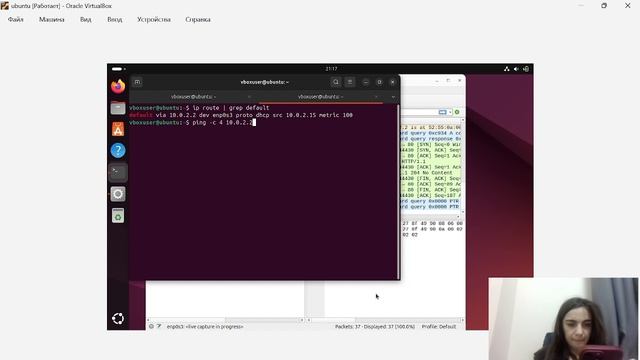Launch Ubuntu App Center from the dock
Viewport: 640px width, 360px height.
(x=118, y=129)
